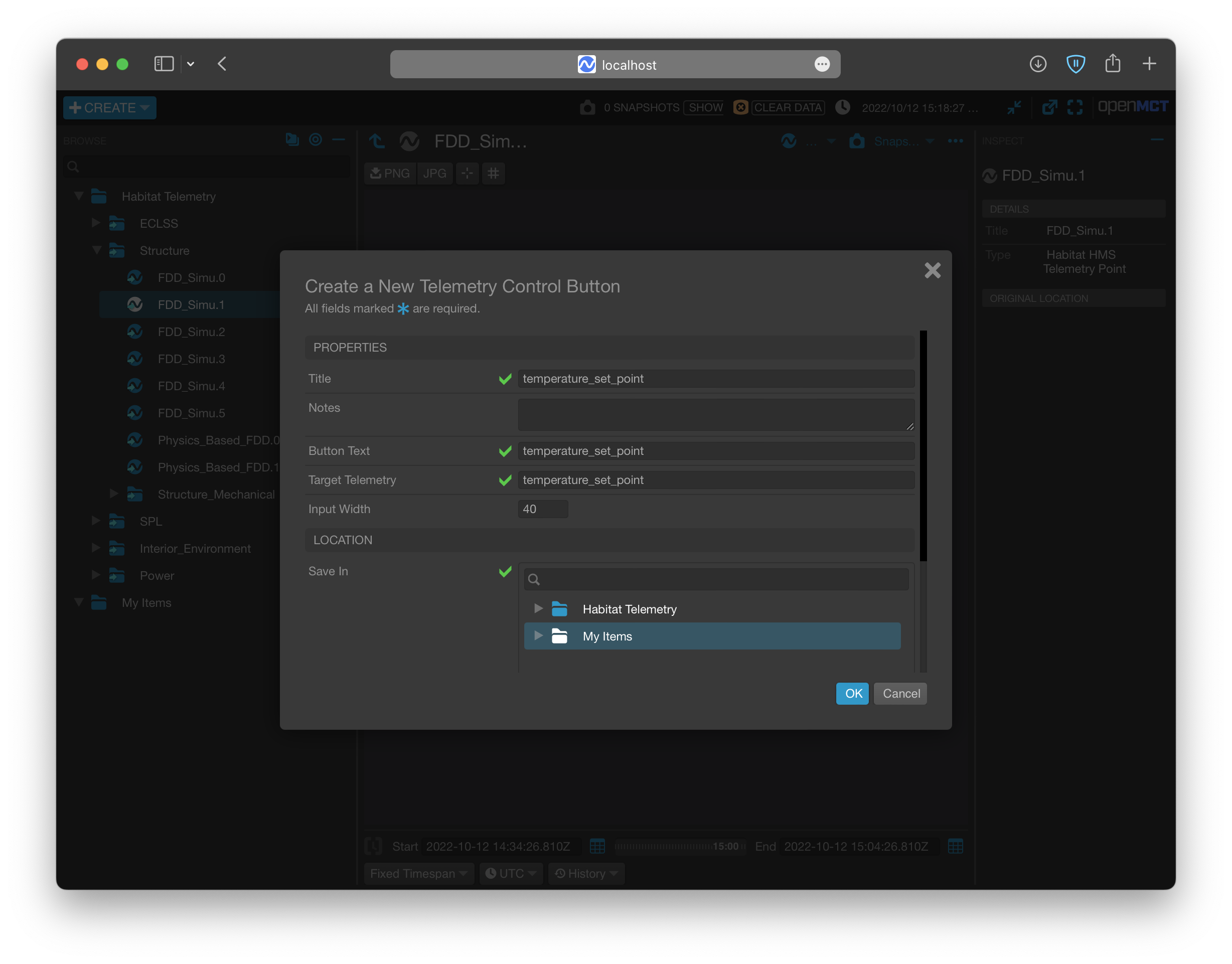
Task: Open the Safari share icon
Action: coord(1112,63)
